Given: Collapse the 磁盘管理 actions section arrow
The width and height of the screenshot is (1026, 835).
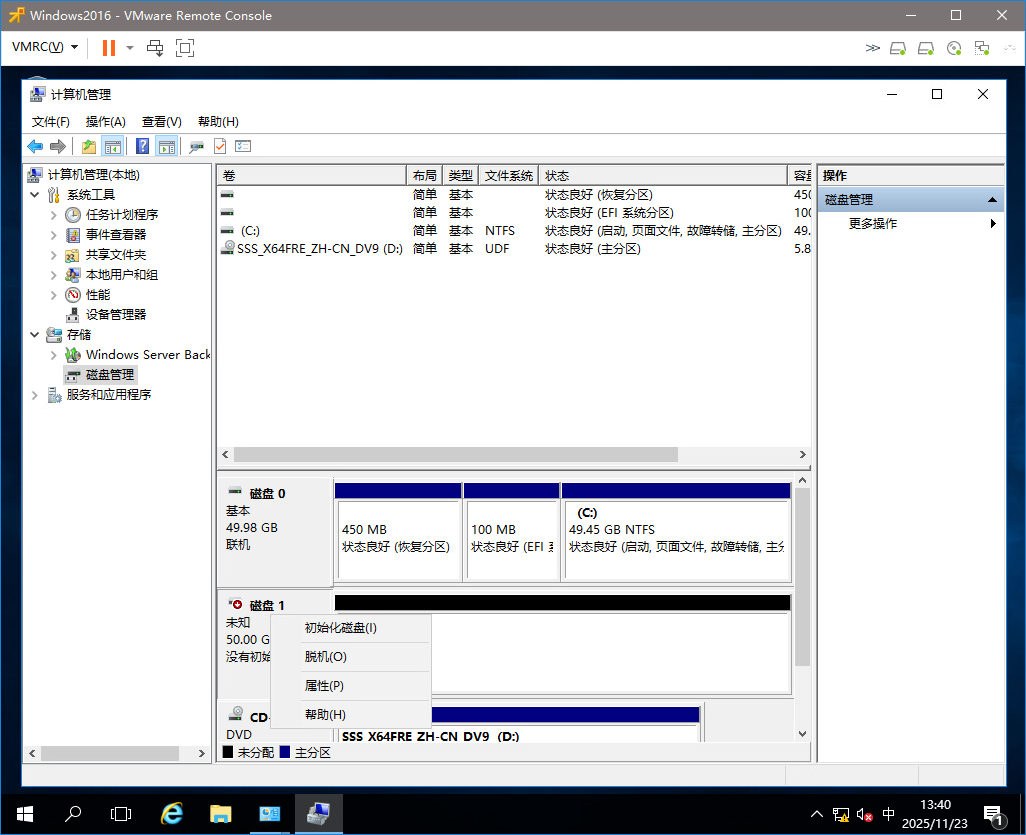Looking at the screenshot, I should click(992, 200).
